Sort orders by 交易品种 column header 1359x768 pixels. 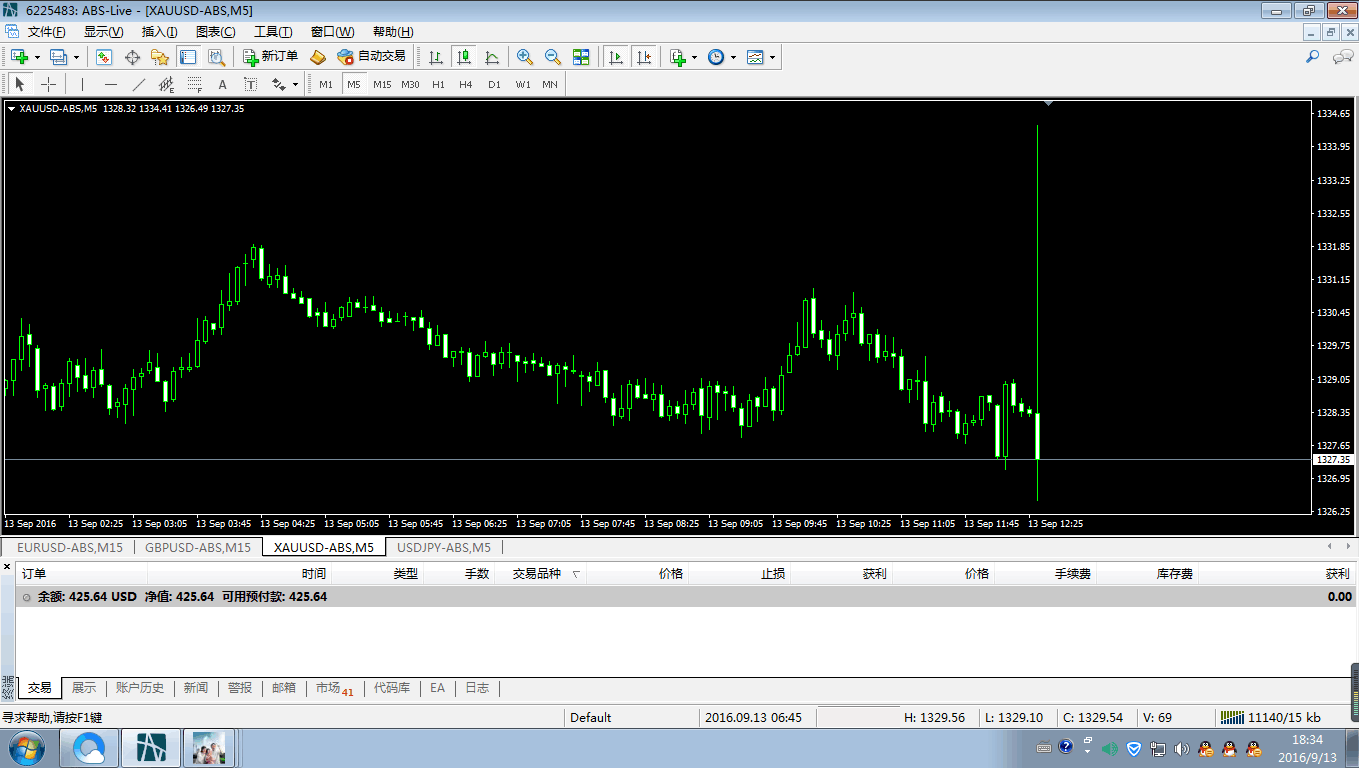pos(540,574)
